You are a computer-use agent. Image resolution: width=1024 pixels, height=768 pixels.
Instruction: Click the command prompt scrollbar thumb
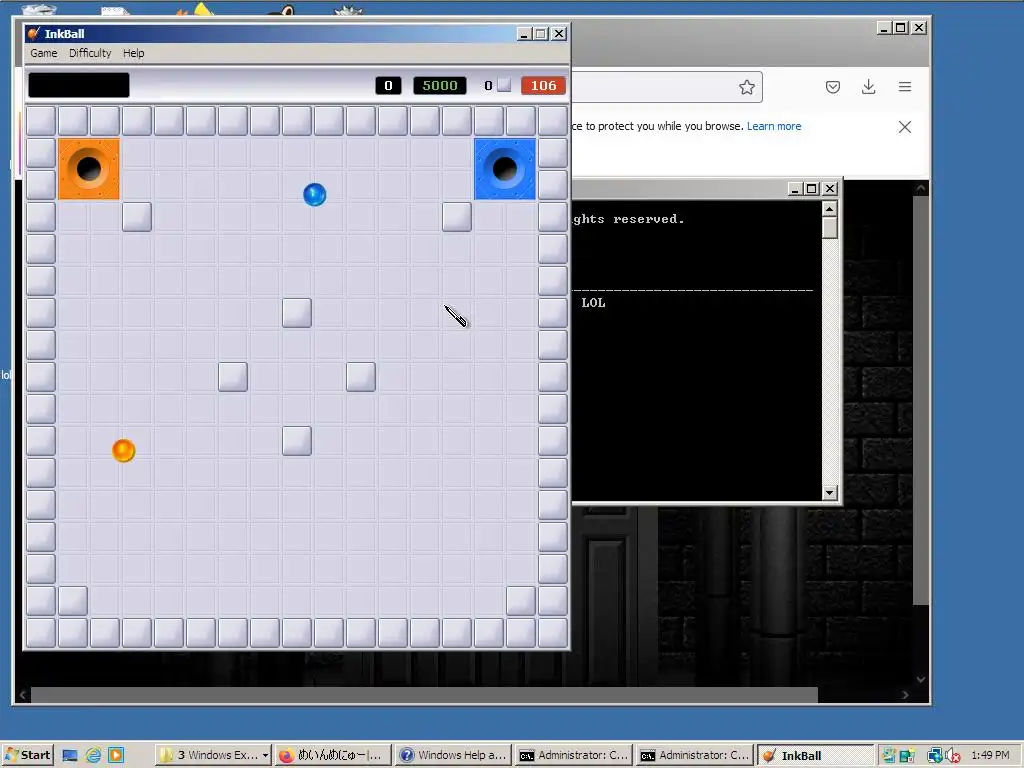pos(829,228)
